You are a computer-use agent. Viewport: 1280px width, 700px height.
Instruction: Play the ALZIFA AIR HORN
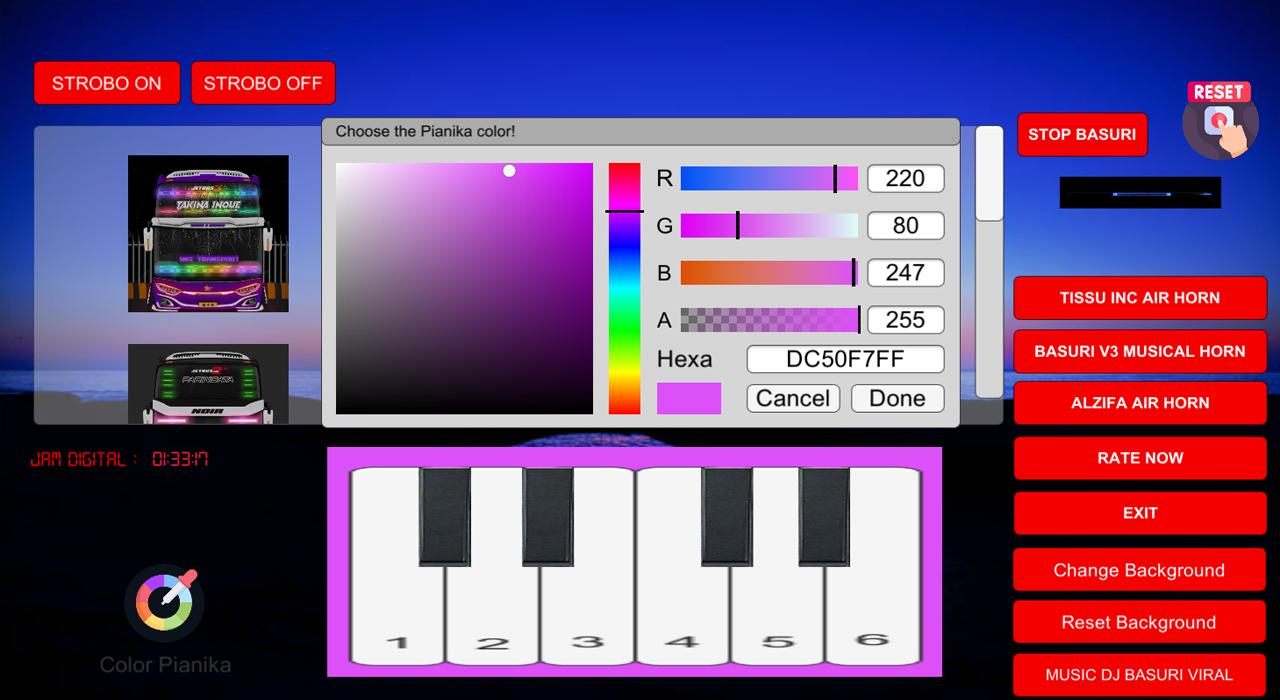[1140, 403]
